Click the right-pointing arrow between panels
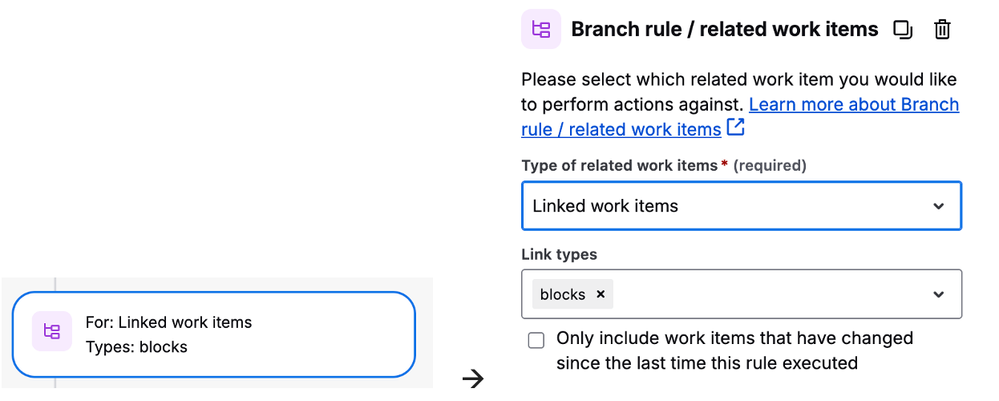The image size is (999, 401). [x=473, y=379]
